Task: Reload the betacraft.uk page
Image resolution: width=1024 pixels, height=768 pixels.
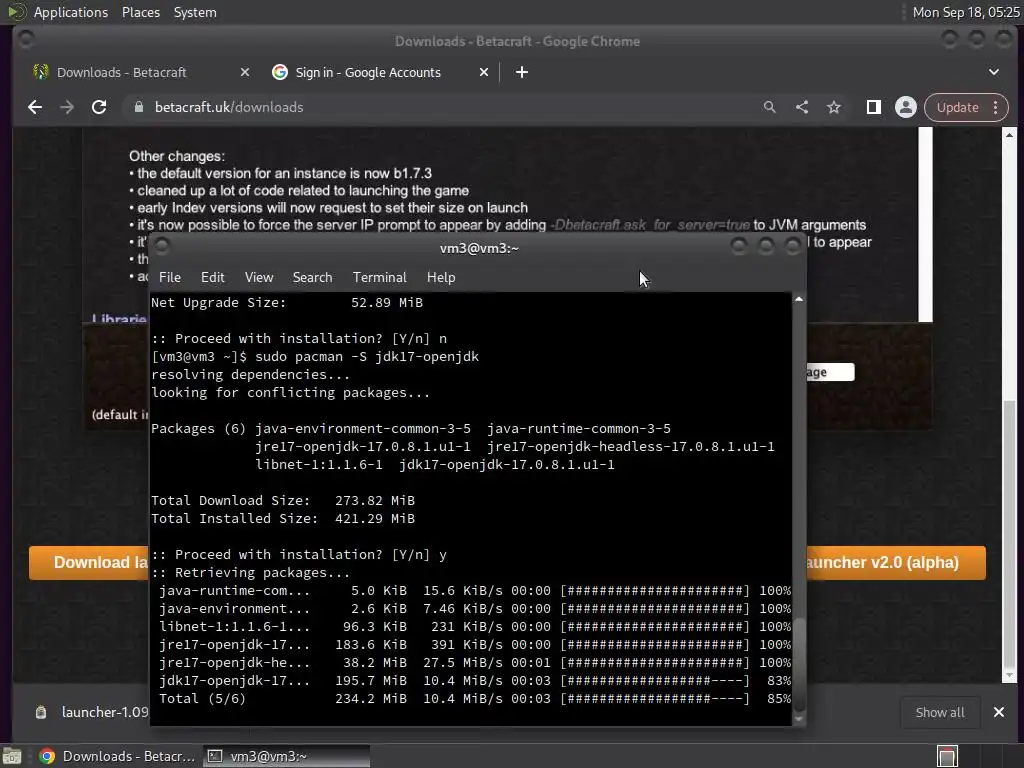Action: click(99, 107)
